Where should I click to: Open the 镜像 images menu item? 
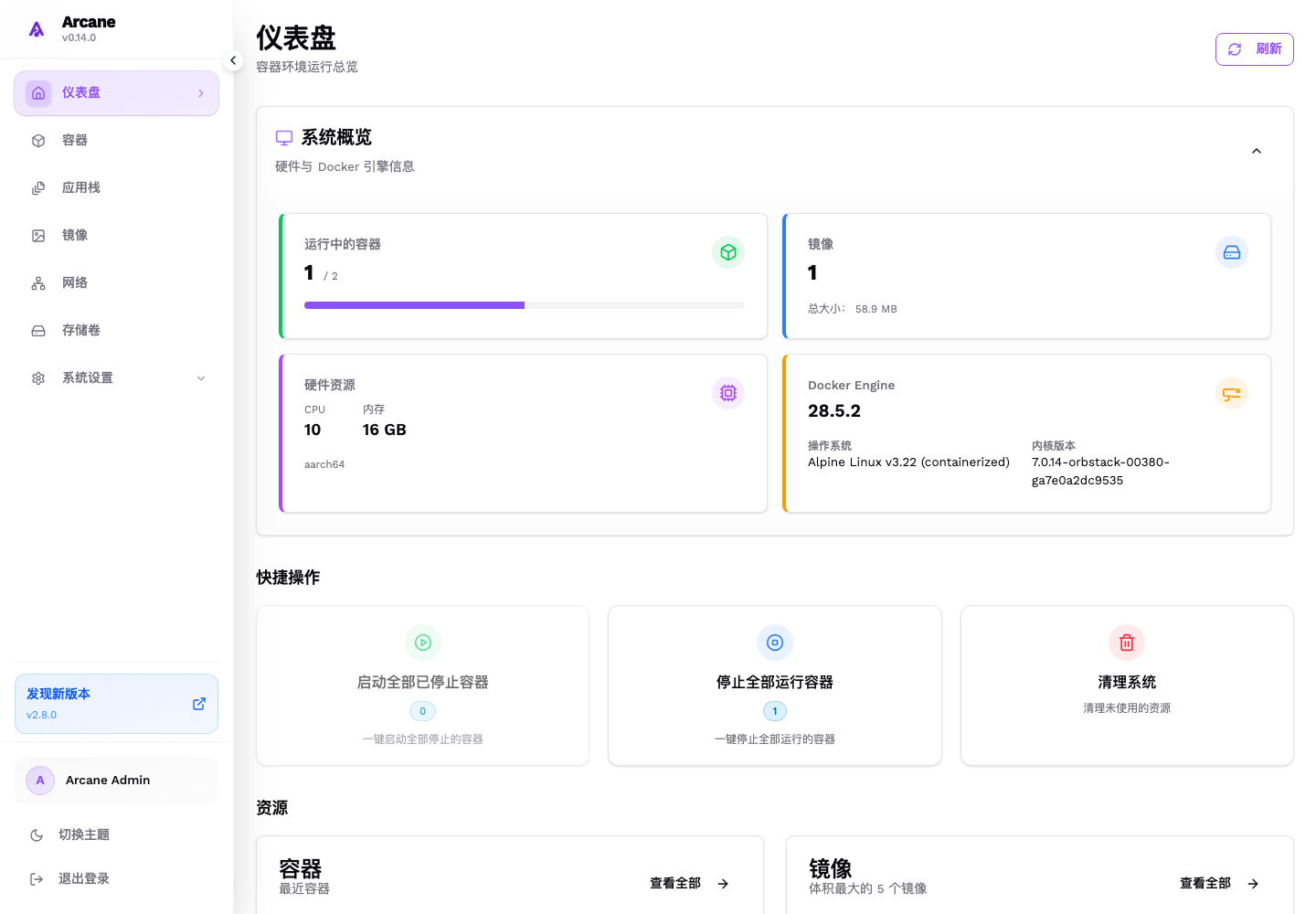(x=116, y=236)
